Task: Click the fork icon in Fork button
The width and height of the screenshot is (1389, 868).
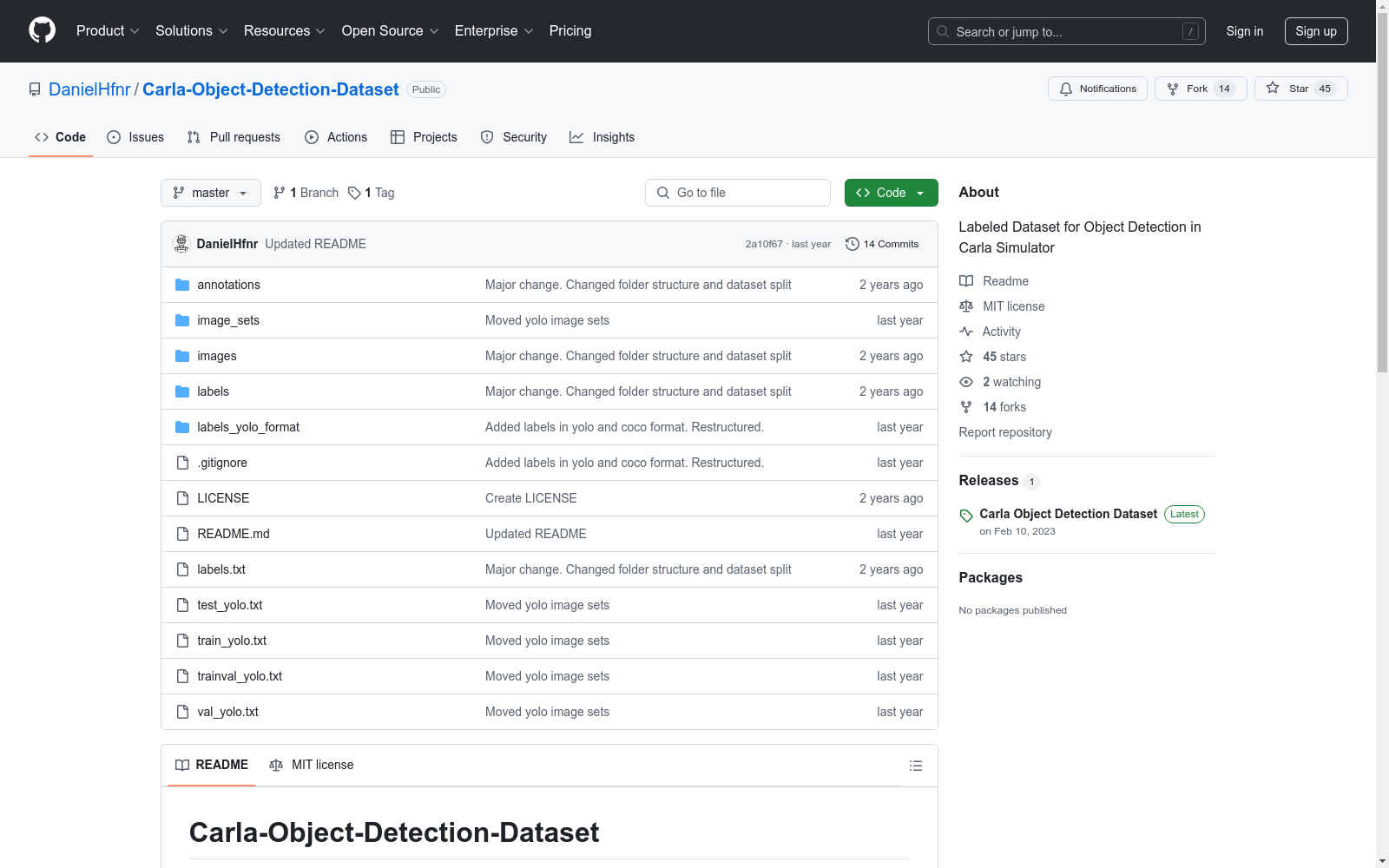Action: [x=1173, y=89]
